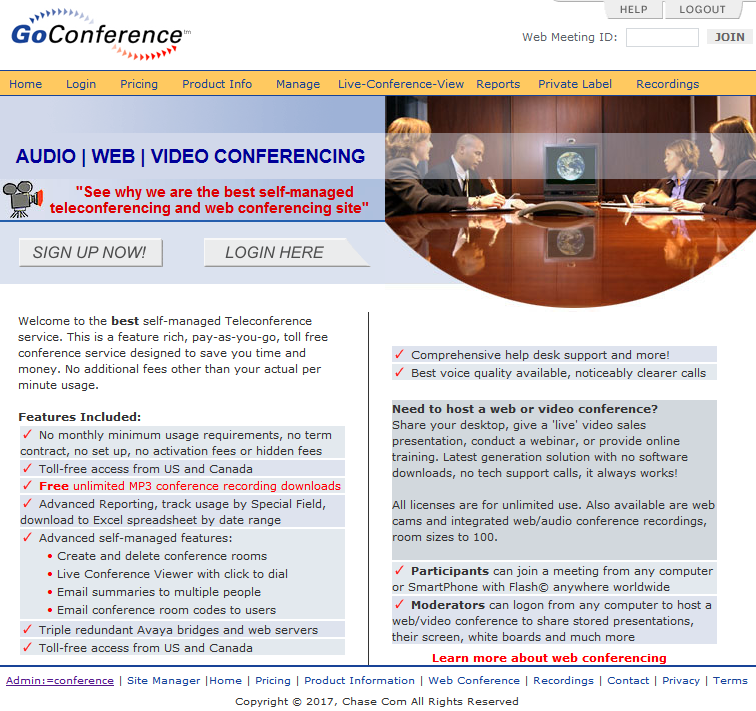Open the Live-Conference-View menu item
The width and height of the screenshot is (756, 711).
(x=401, y=84)
